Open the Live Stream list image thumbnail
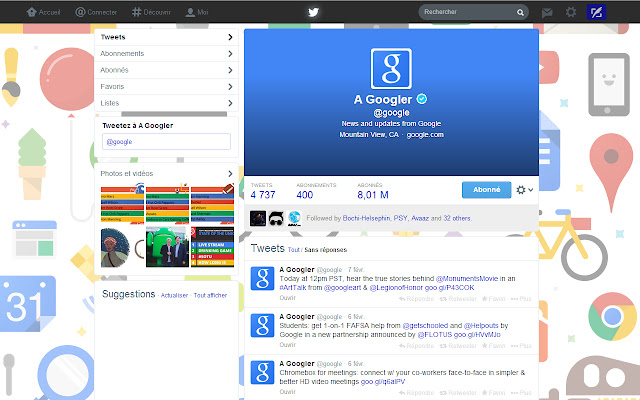 click(x=212, y=247)
